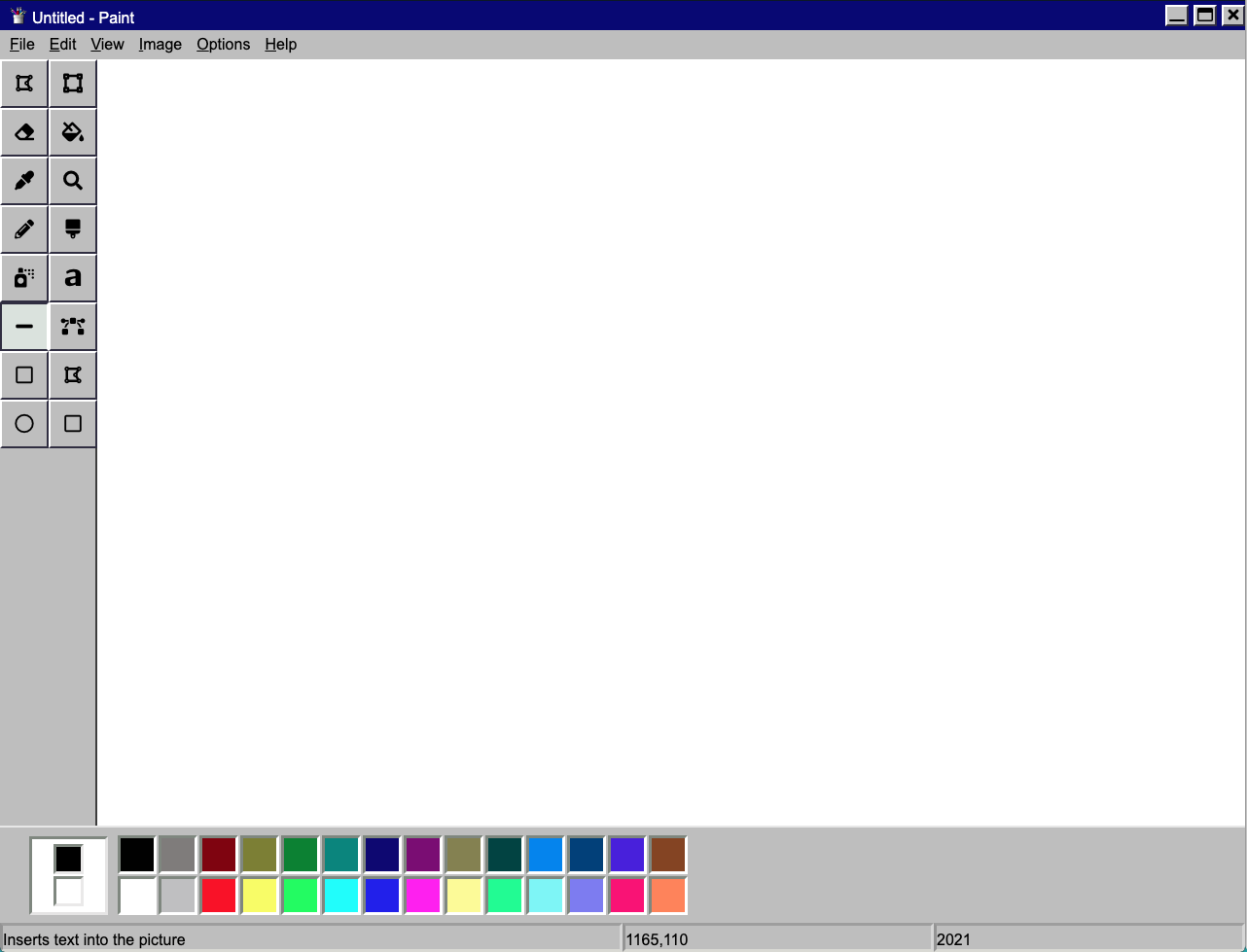This screenshot has width=1247, height=952.
Task: Open the Image menu
Action: tap(160, 45)
